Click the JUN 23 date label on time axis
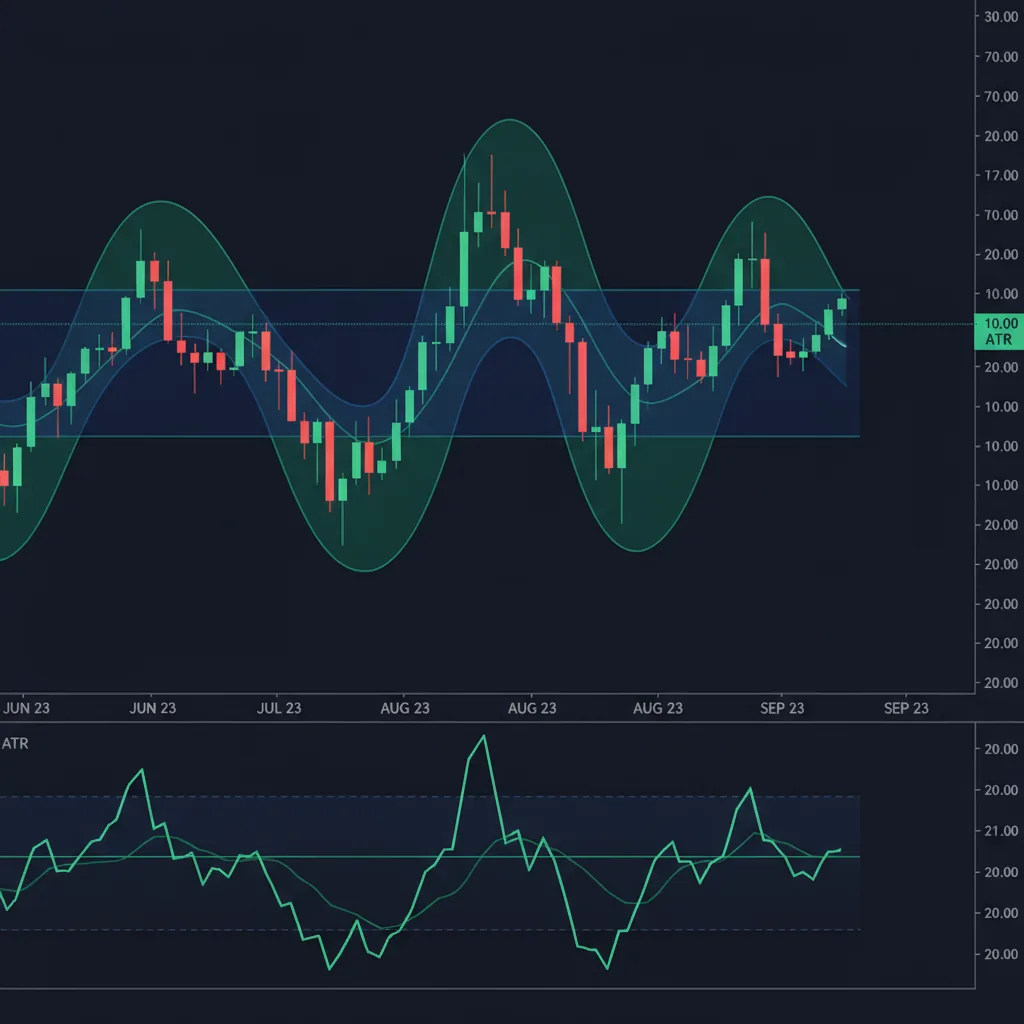Image resolution: width=1024 pixels, height=1024 pixels. click(x=152, y=708)
